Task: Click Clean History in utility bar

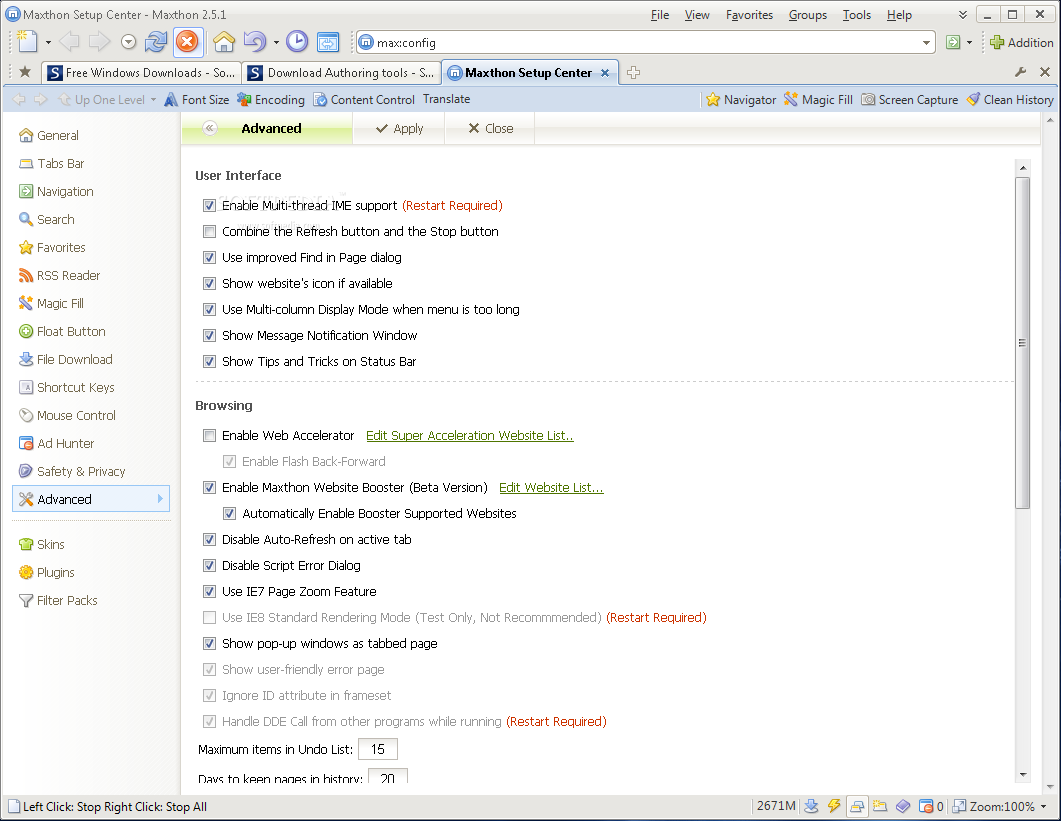Action: point(1010,99)
